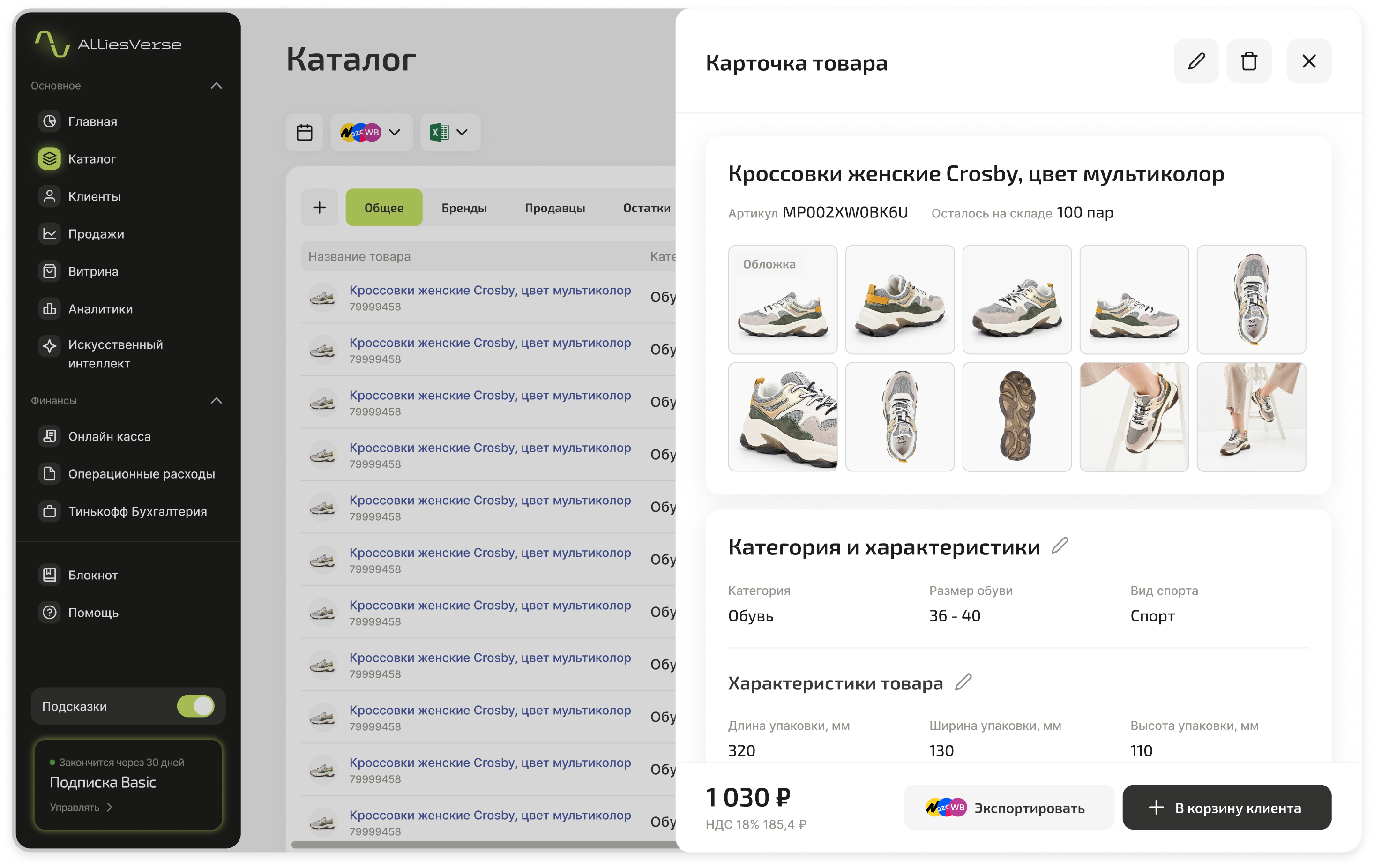1374x868 pixels.
Task: Click Ширина упаковки value 130
Action: point(941,750)
